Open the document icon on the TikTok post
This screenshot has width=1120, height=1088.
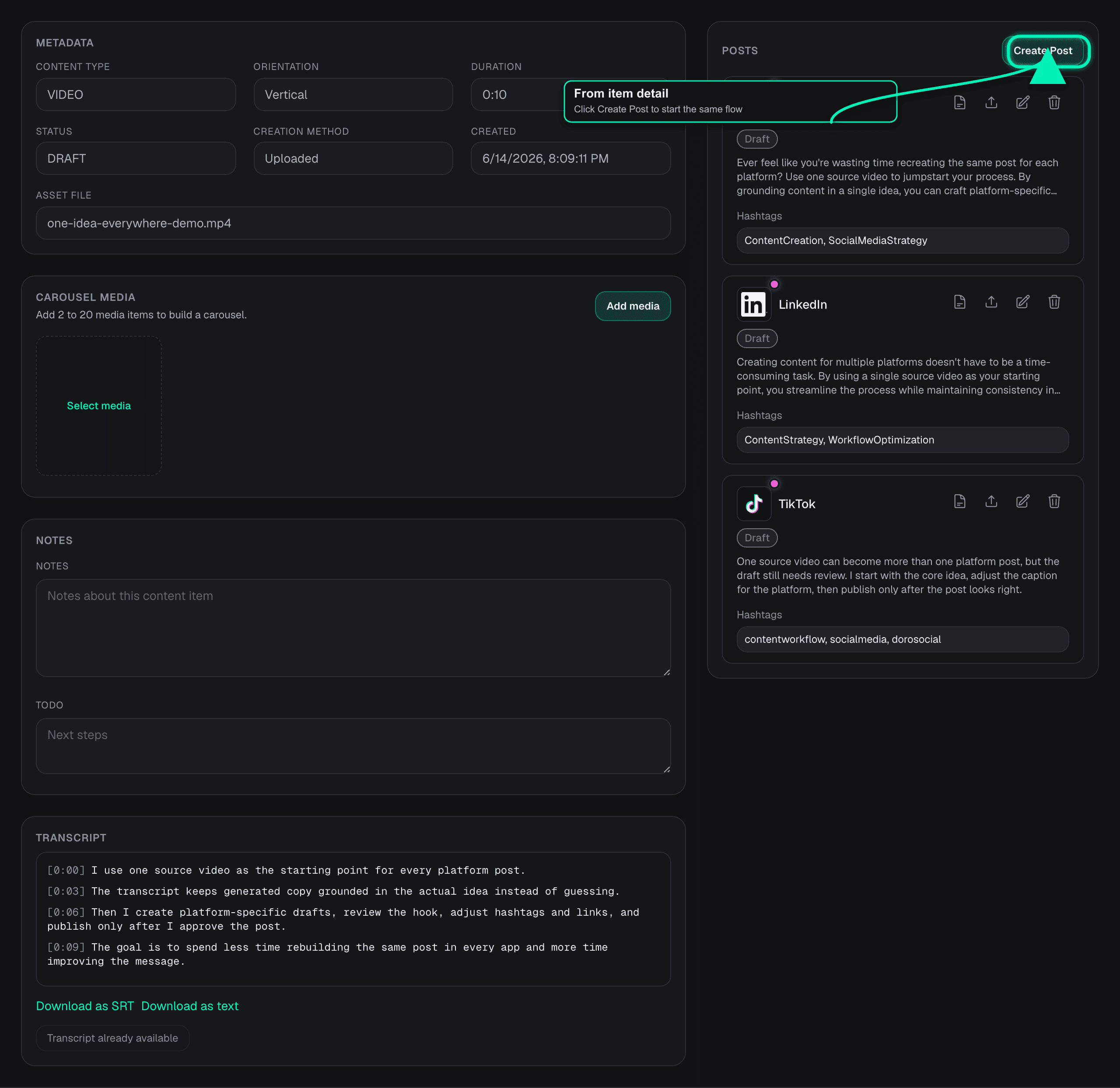pyautogui.click(x=959, y=501)
